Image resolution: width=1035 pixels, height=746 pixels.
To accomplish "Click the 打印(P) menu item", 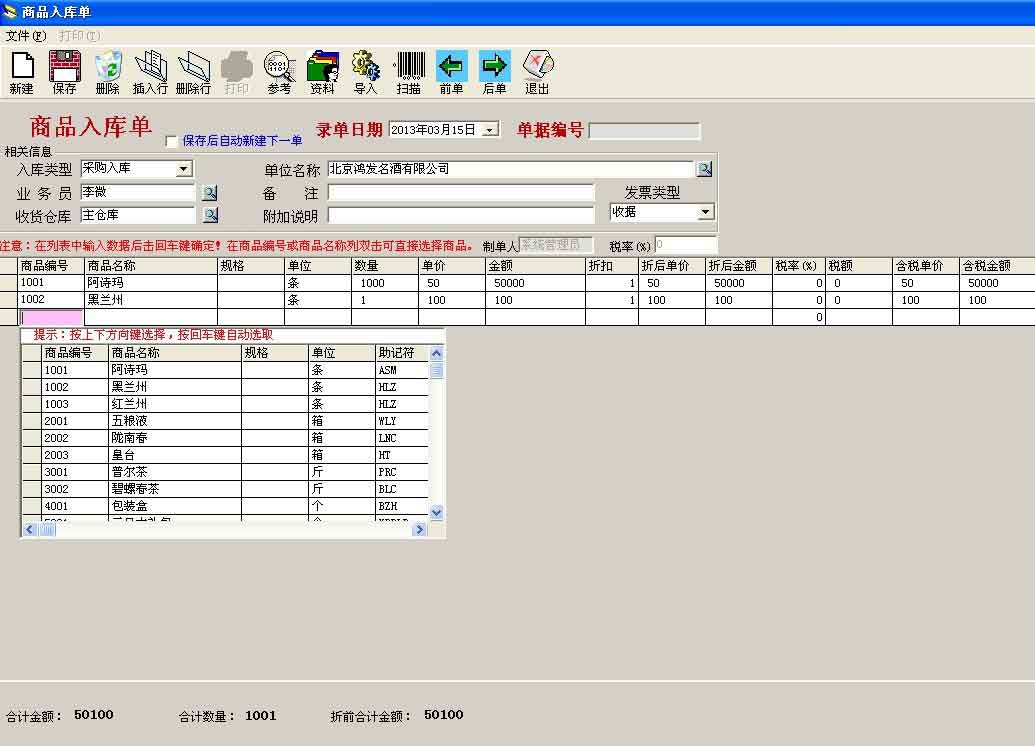I will (x=79, y=35).
